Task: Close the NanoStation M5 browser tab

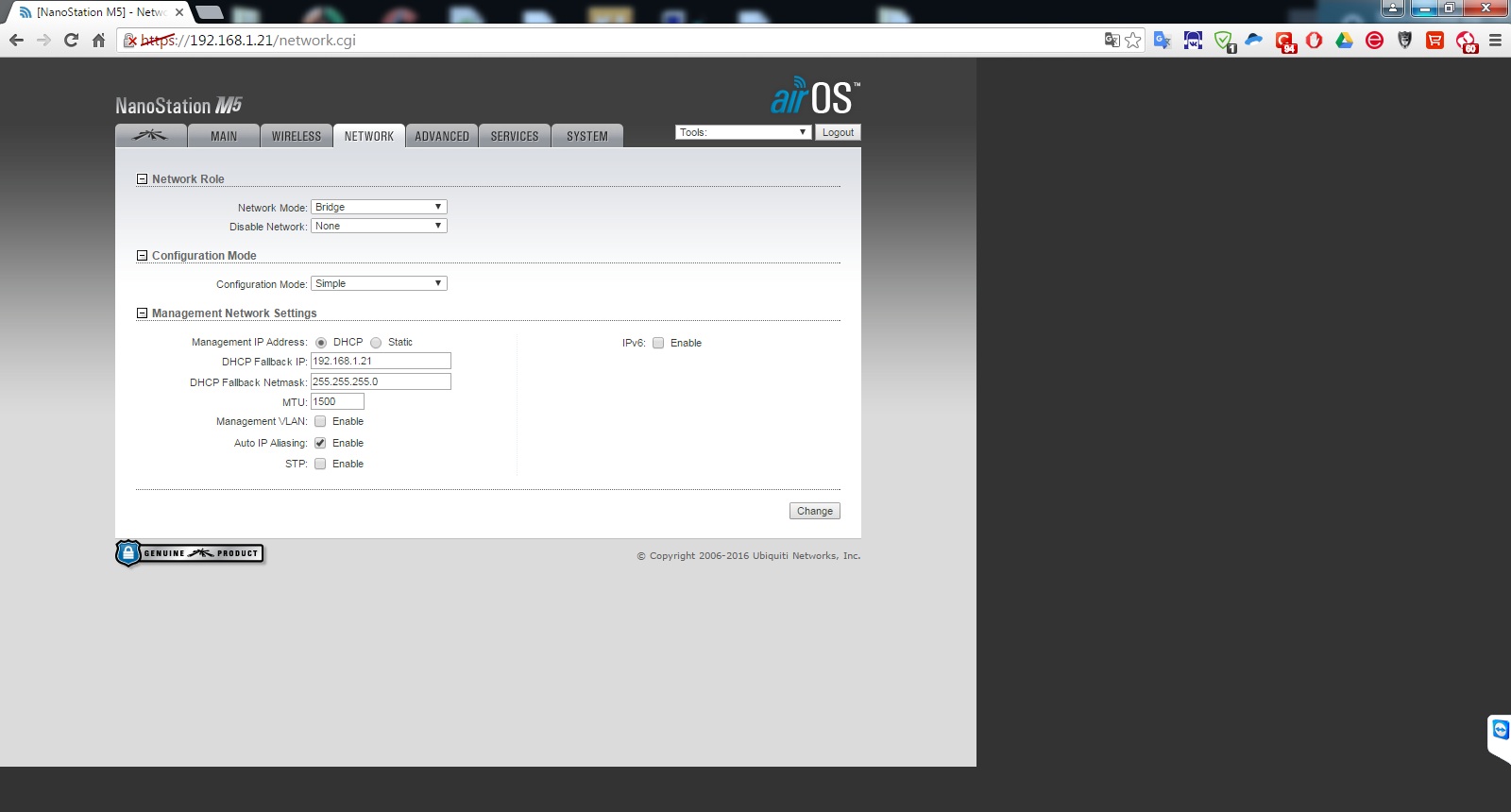Action: pos(179,12)
